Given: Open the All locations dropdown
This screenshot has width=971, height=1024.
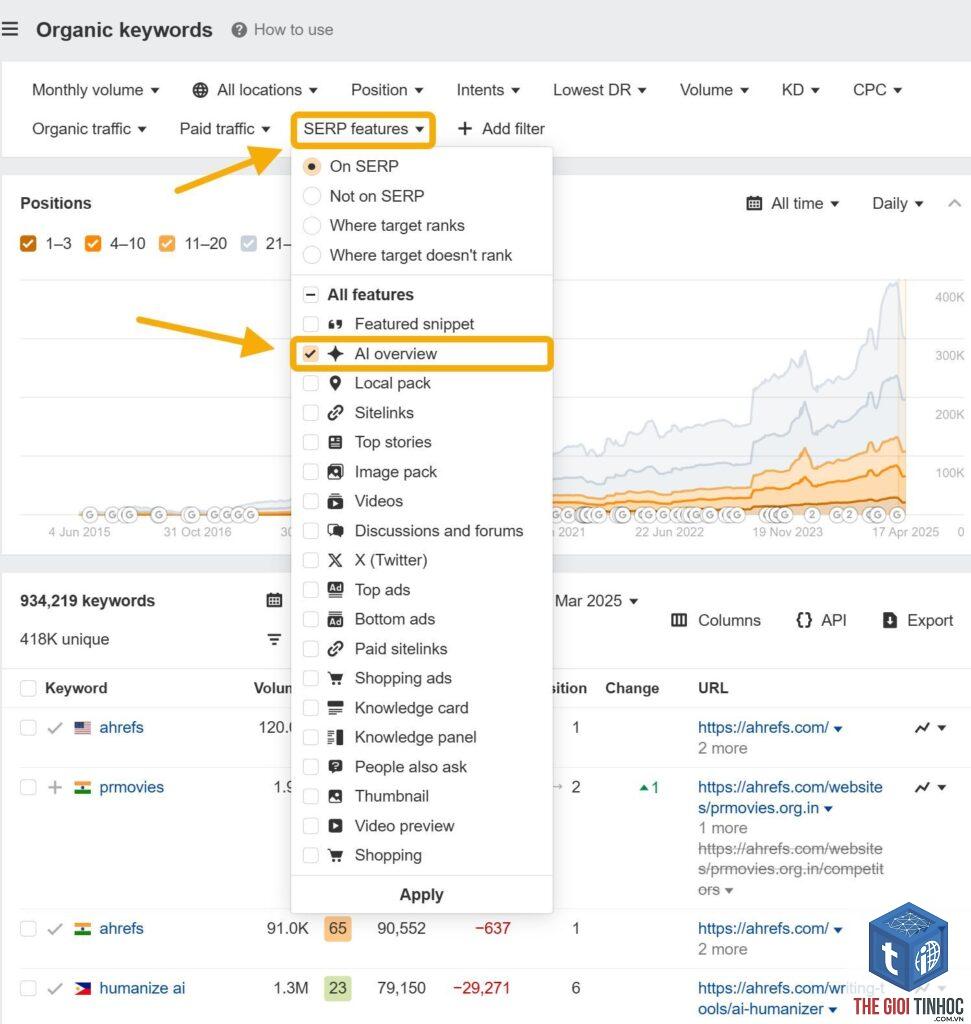Looking at the screenshot, I should pyautogui.click(x=255, y=90).
